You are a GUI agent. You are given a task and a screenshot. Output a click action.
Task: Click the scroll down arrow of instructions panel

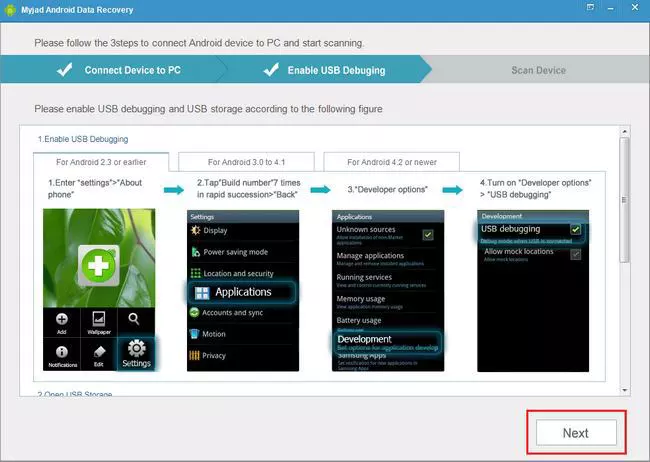[624, 390]
